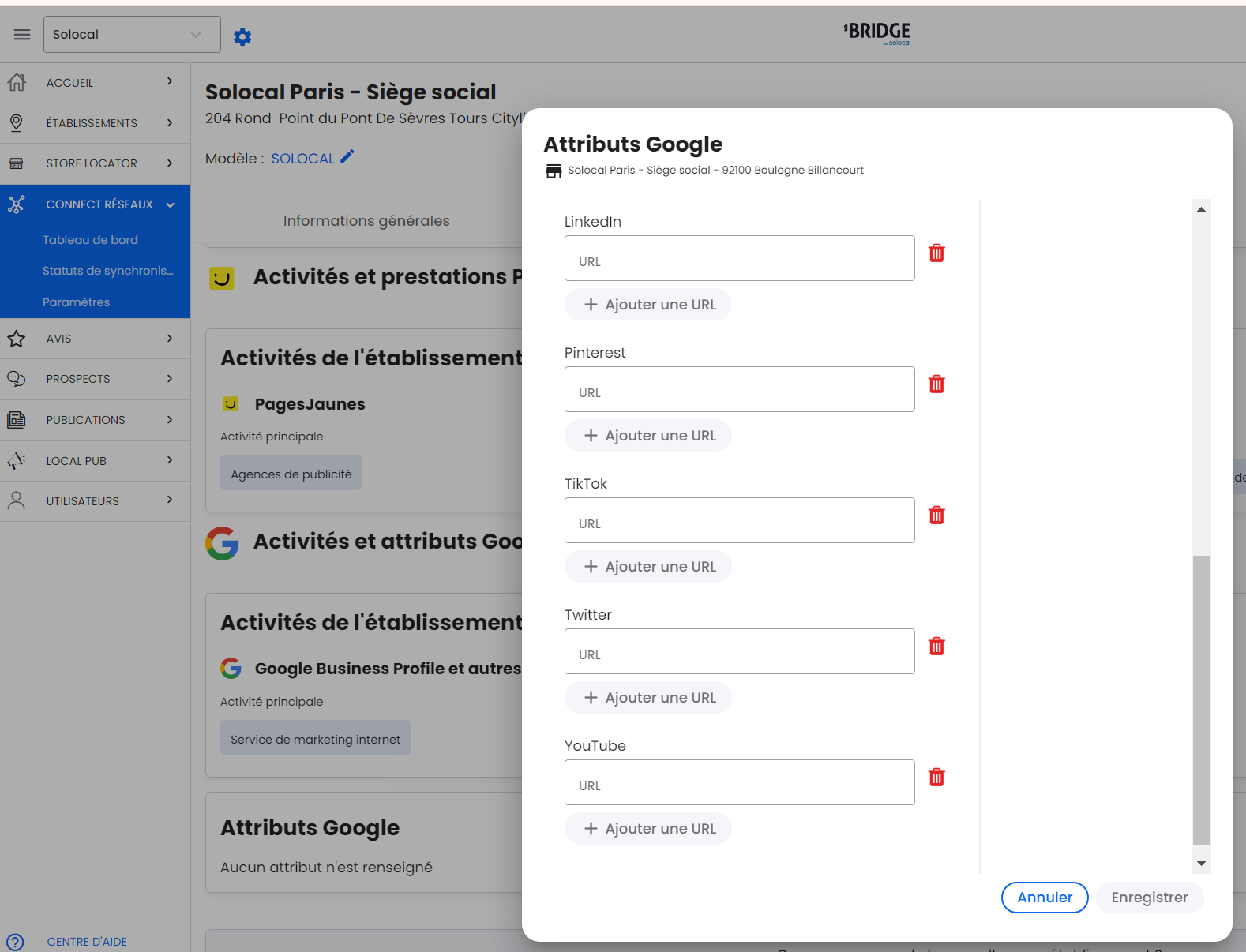Open the blue settings gear icon
Screen dimensions: 1246x952
(242, 36)
